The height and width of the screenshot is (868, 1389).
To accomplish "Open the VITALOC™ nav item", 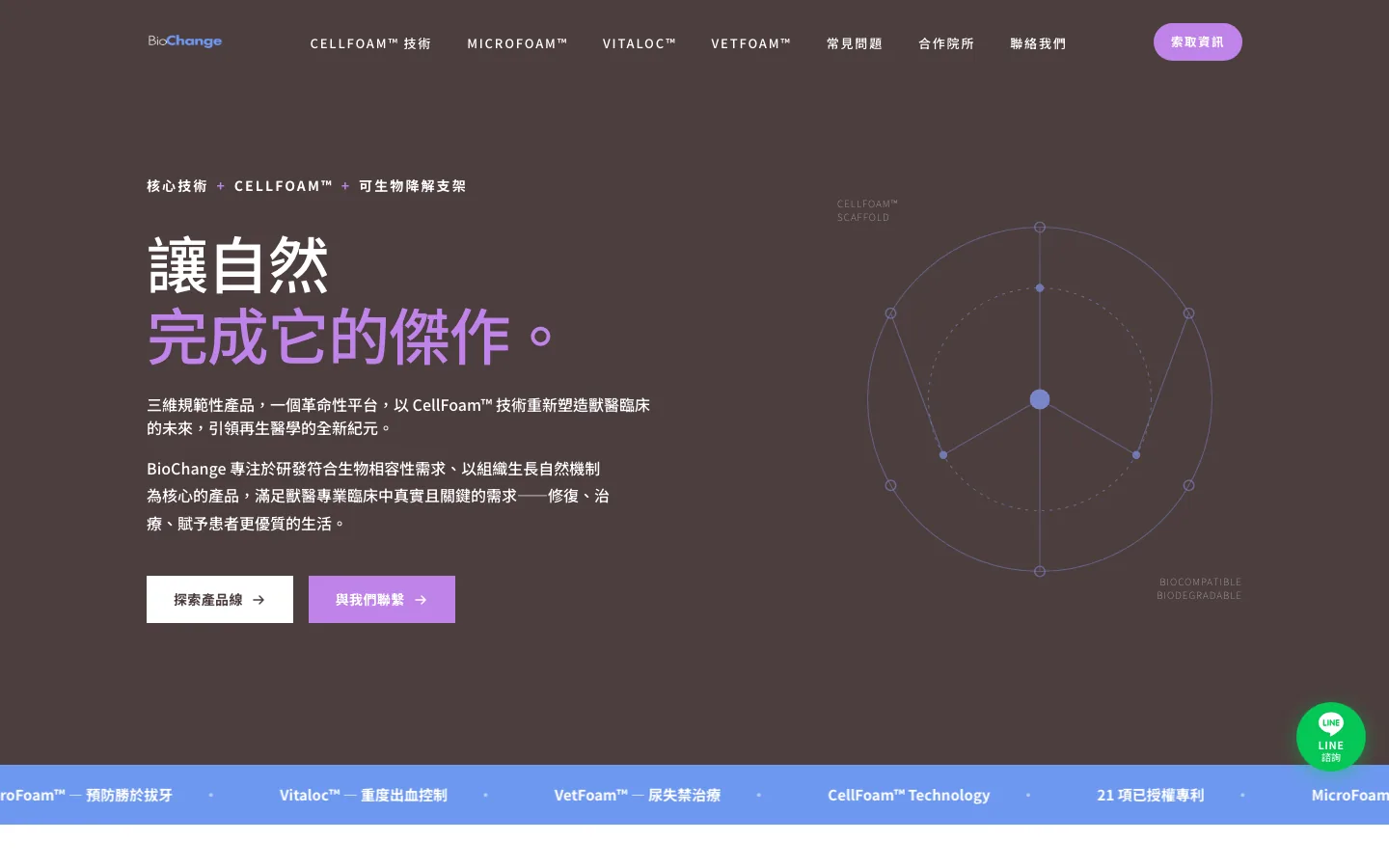I will (x=640, y=43).
